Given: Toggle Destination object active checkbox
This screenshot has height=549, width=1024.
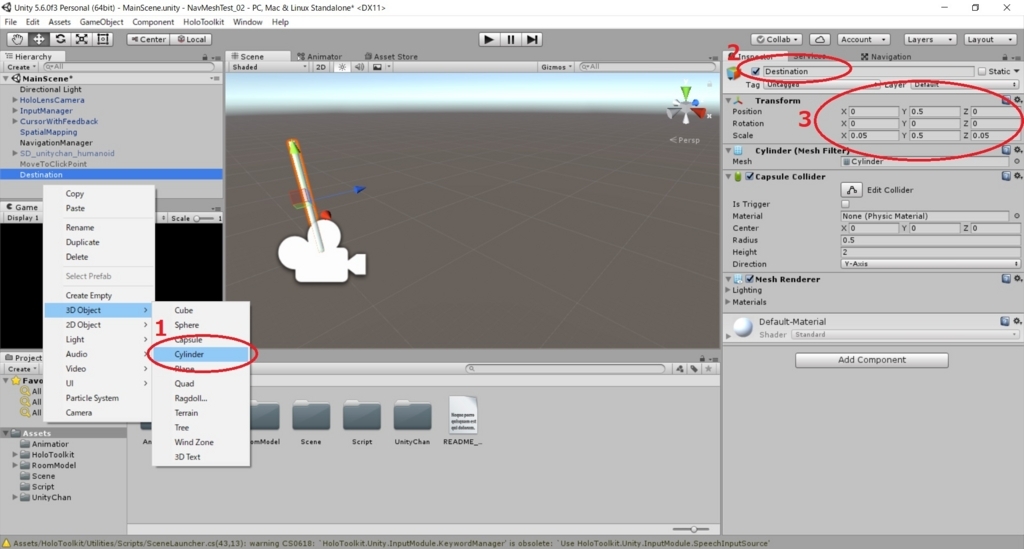Looking at the screenshot, I should [756, 71].
